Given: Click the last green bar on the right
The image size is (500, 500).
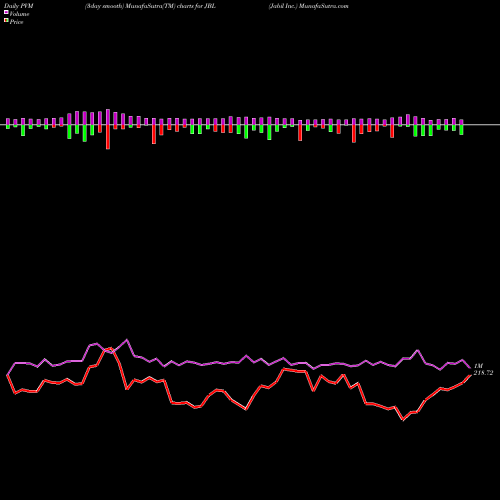Looking at the screenshot, I should click(461, 130).
